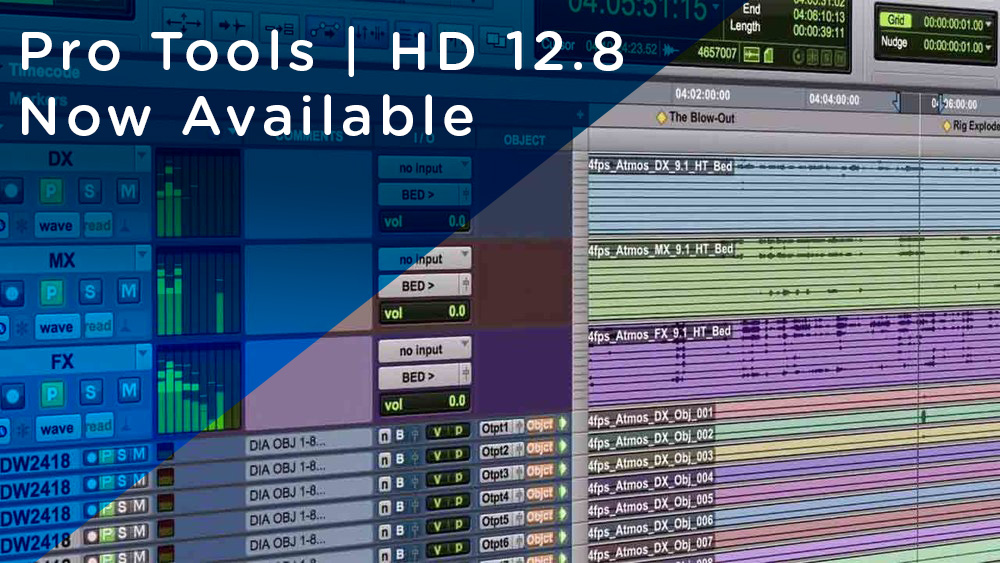This screenshot has width=1000, height=563.
Task: Click DX track 'BED >' output selector
Action: tap(425, 194)
